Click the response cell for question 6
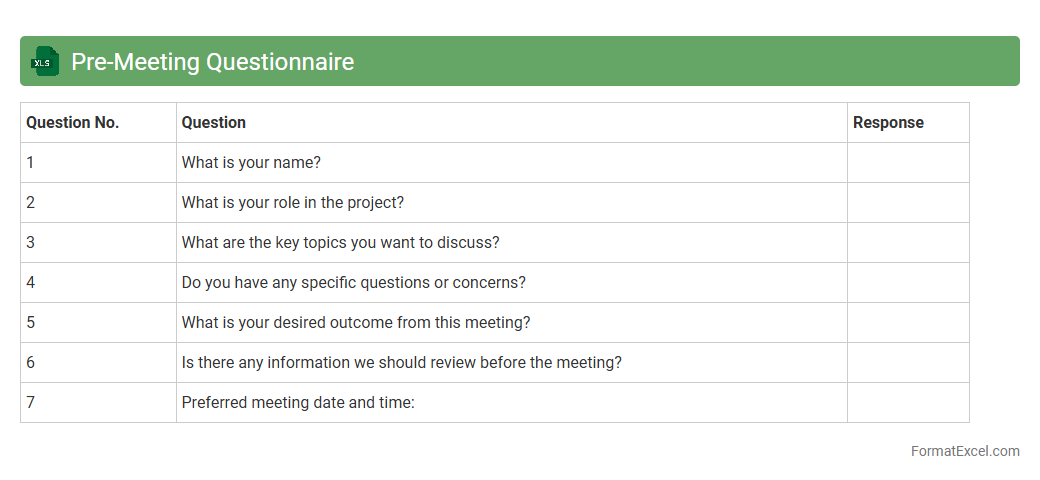This screenshot has width=1040, height=480. coord(908,363)
